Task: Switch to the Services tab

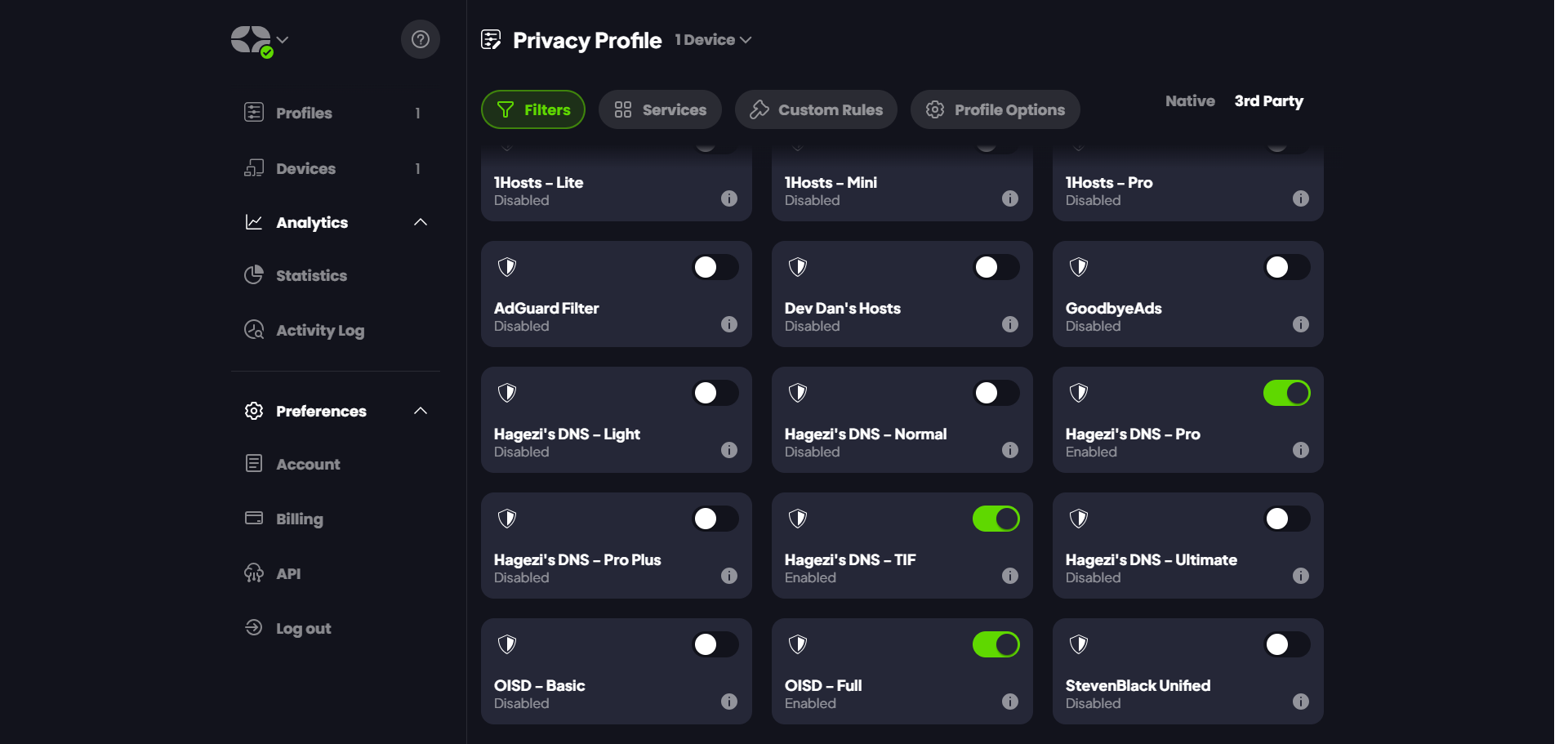Action: [660, 109]
